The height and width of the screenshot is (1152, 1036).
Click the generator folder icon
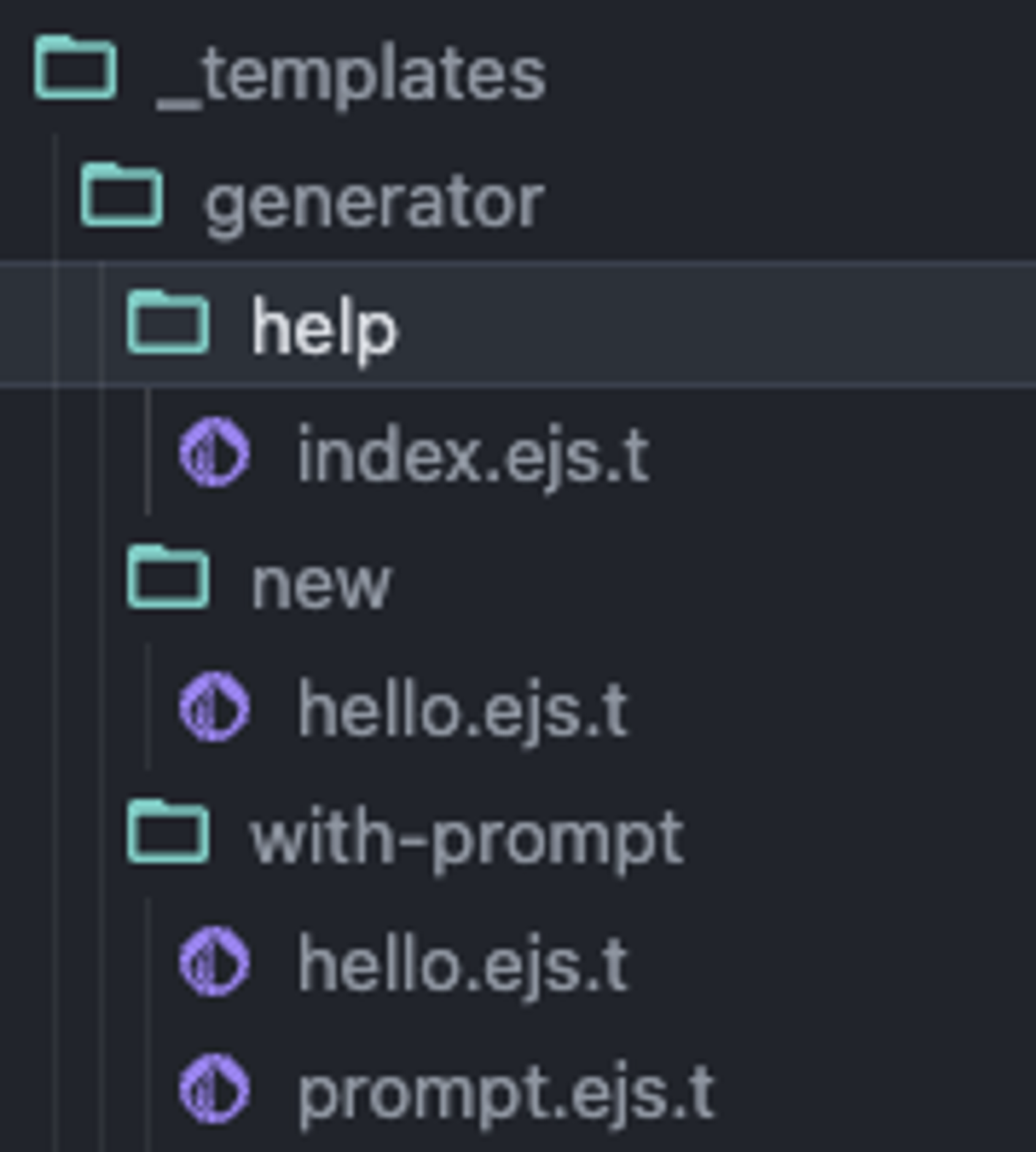click(x=122, y=196)
